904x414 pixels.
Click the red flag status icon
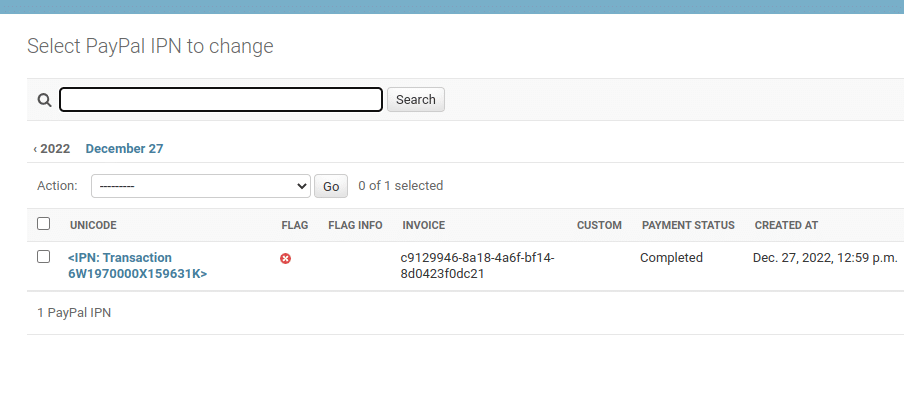click(x=285, y=259)
